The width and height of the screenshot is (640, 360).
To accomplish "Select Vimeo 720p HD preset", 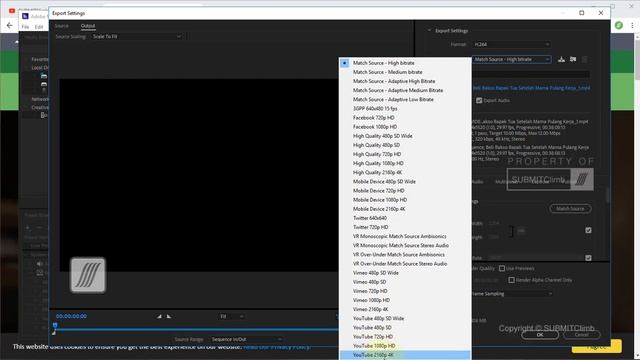I will pos(405,291).
